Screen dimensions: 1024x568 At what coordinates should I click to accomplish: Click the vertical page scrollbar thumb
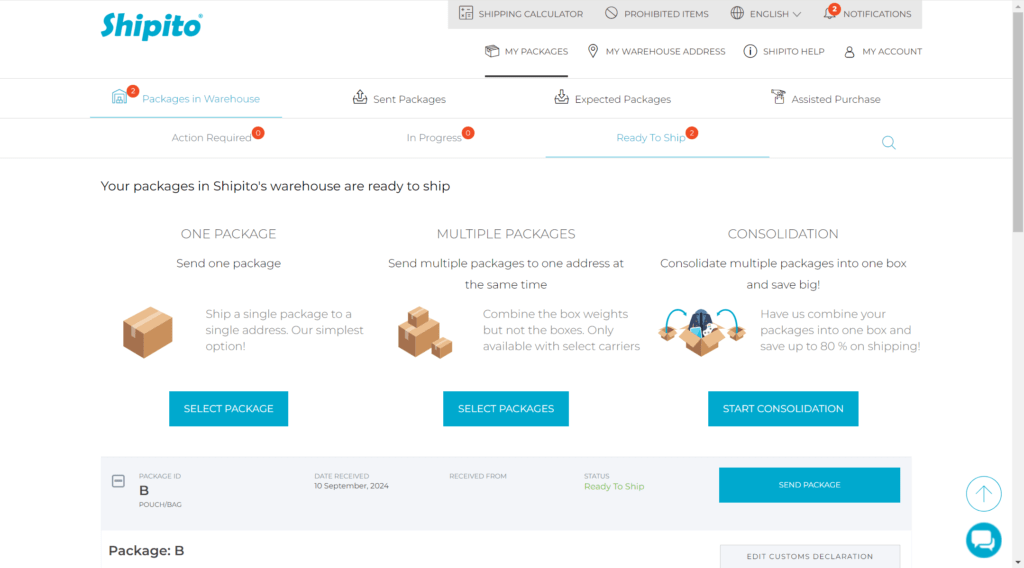click(x=1018, y=121)
